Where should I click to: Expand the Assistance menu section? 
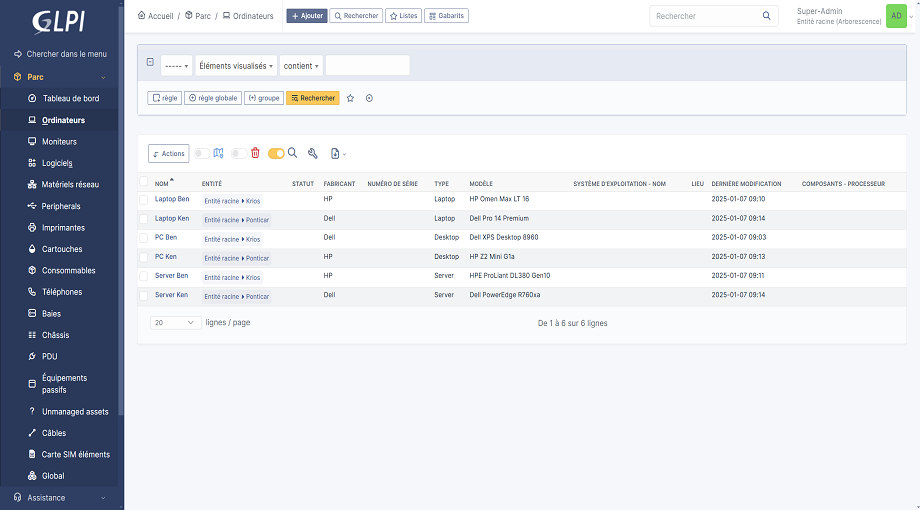[x=59, y=498]
